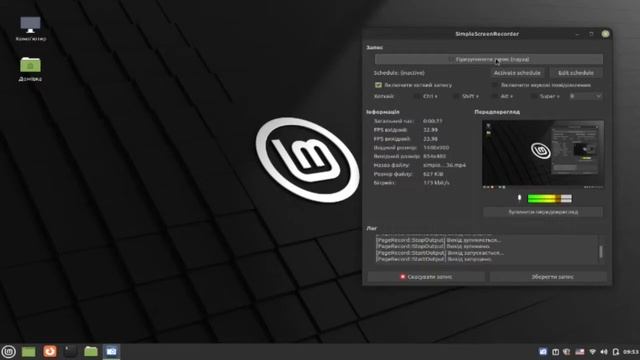
Task: Toggle the Super + hotkey modifier checkbox
Action: [x=533, y=96]
